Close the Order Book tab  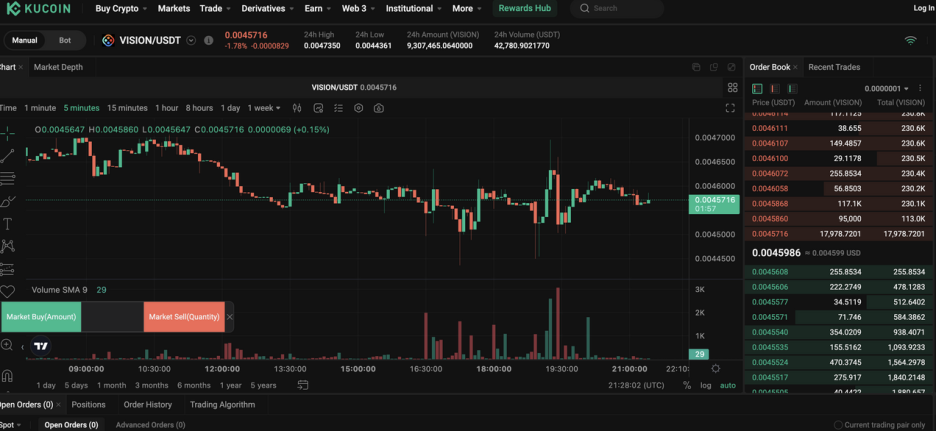[795, 67]
